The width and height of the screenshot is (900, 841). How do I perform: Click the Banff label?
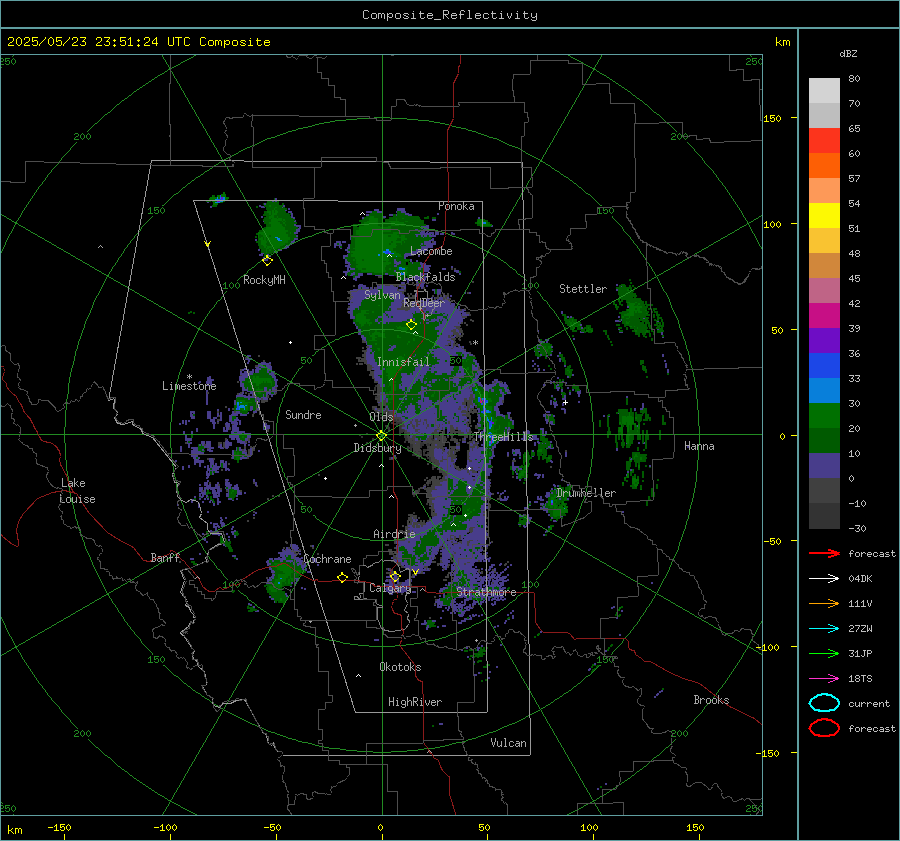click(165, 558)
